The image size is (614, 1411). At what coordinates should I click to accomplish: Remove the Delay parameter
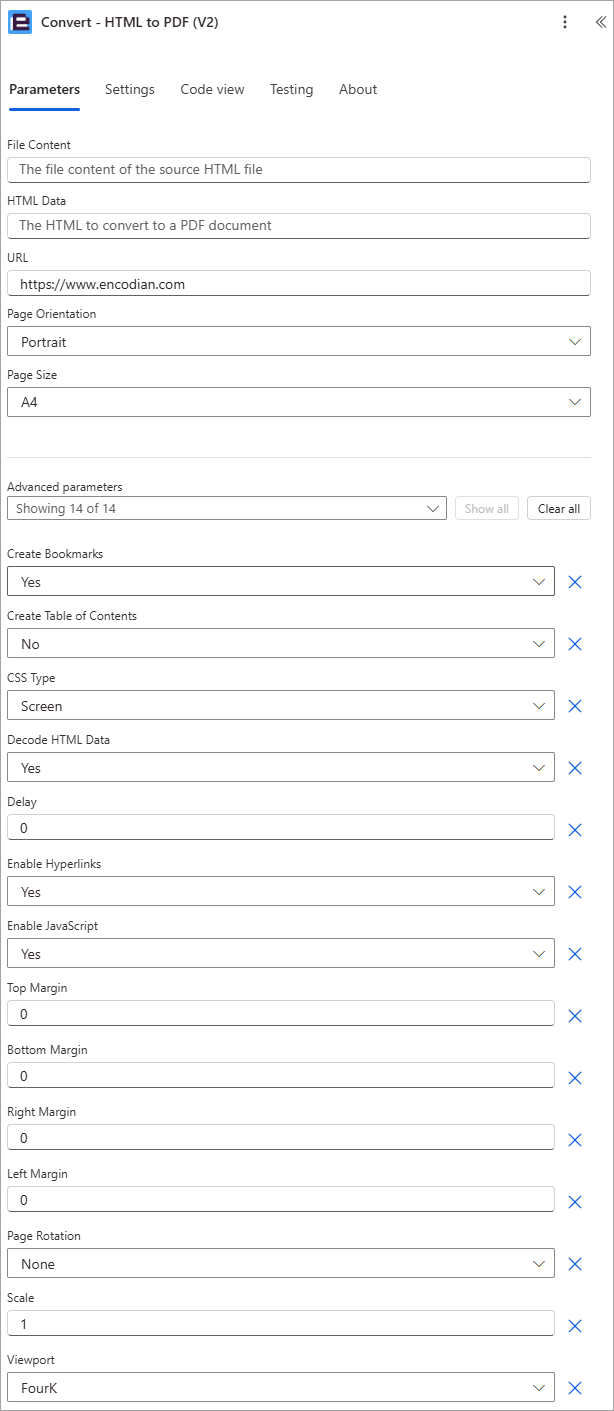coord(575,830)
